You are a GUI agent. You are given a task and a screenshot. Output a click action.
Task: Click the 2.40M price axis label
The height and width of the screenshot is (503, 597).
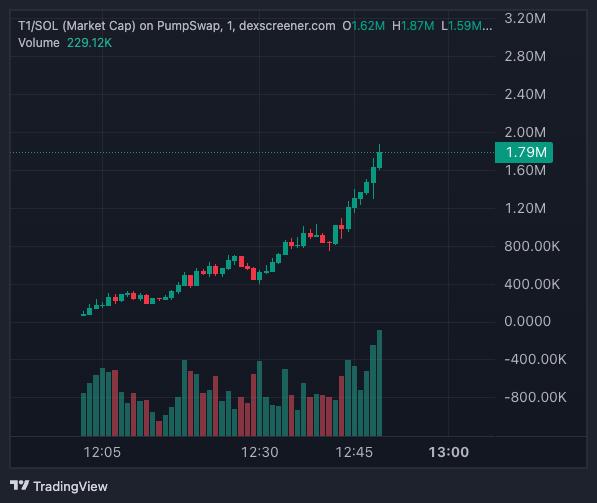click(x=525, y=94)
